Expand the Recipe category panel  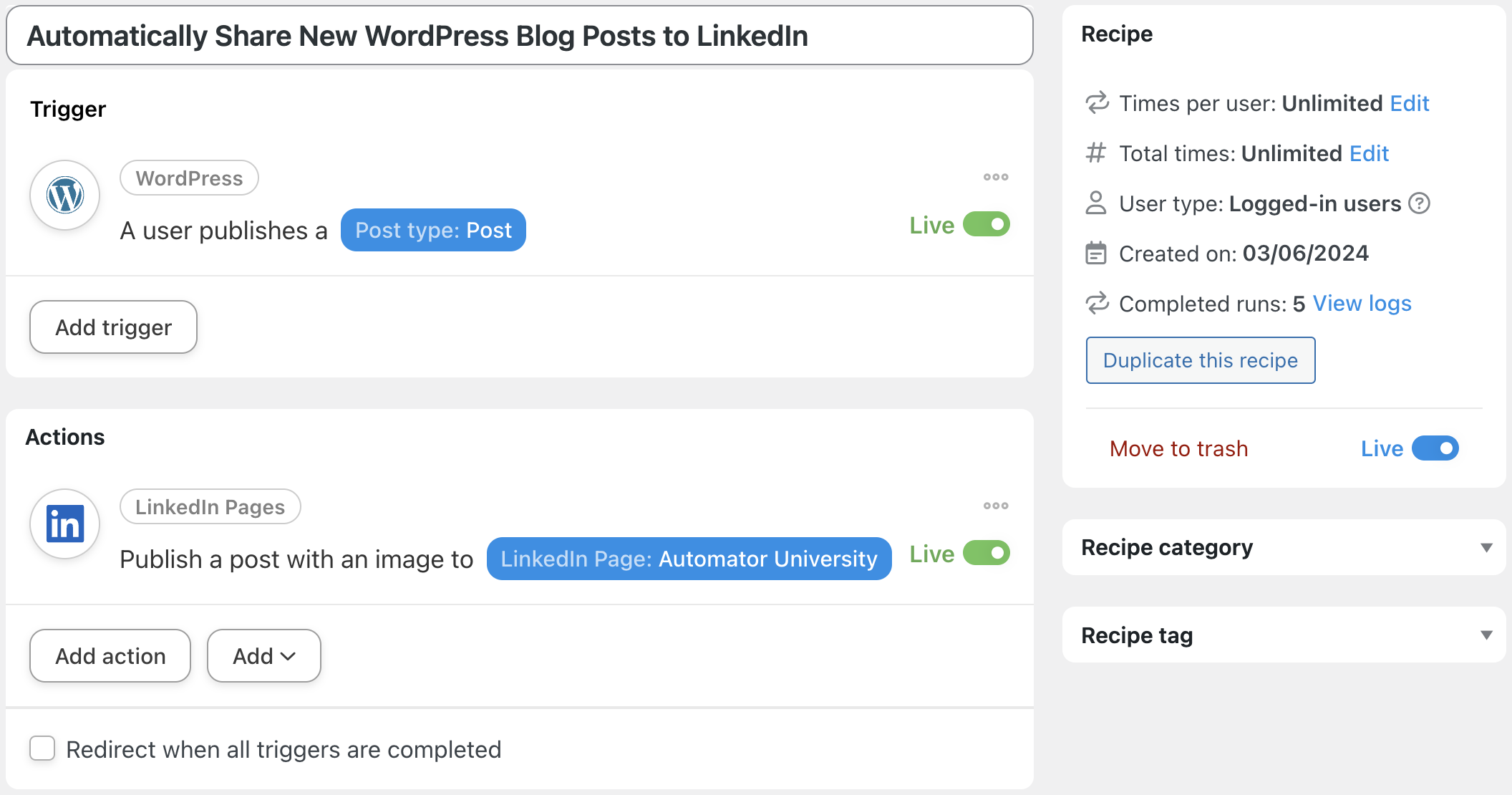pos(1486,548)
